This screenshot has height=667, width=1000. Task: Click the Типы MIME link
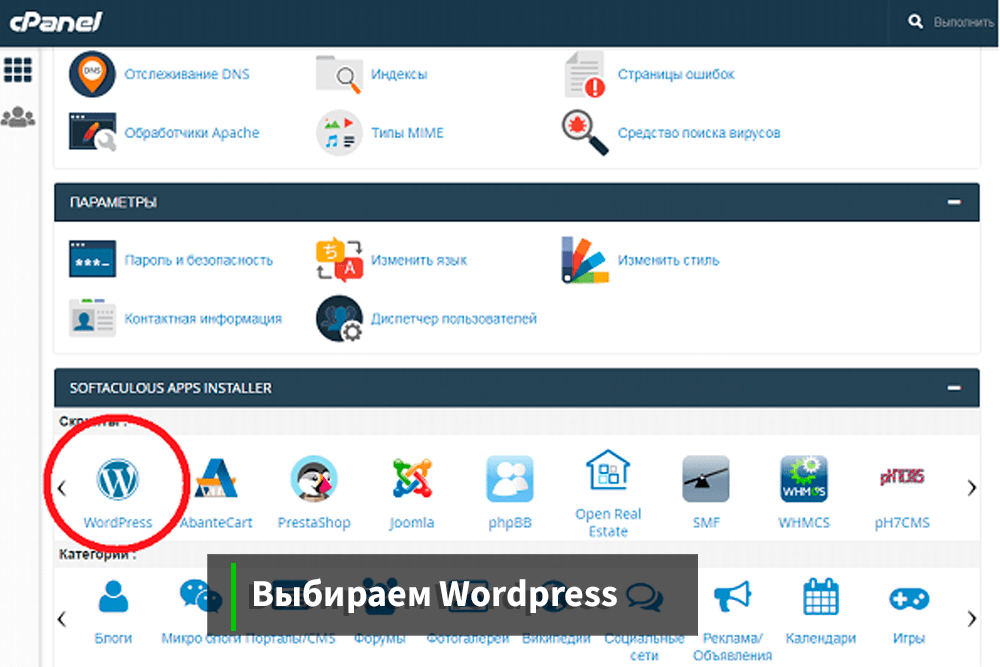coord(408,133)
